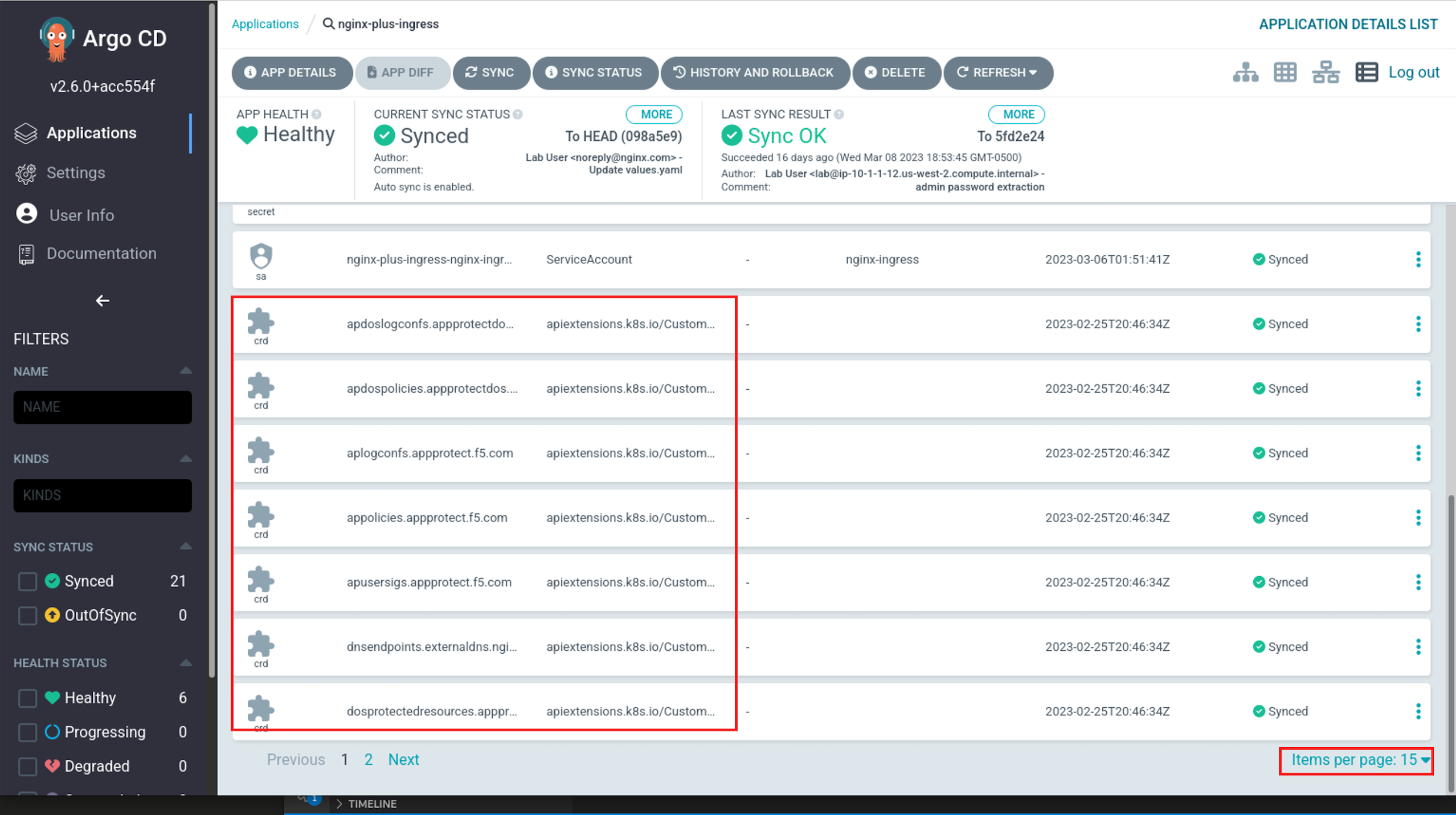Open Settings in the sidebar
Screen dimensions: 1456x815
76,173
